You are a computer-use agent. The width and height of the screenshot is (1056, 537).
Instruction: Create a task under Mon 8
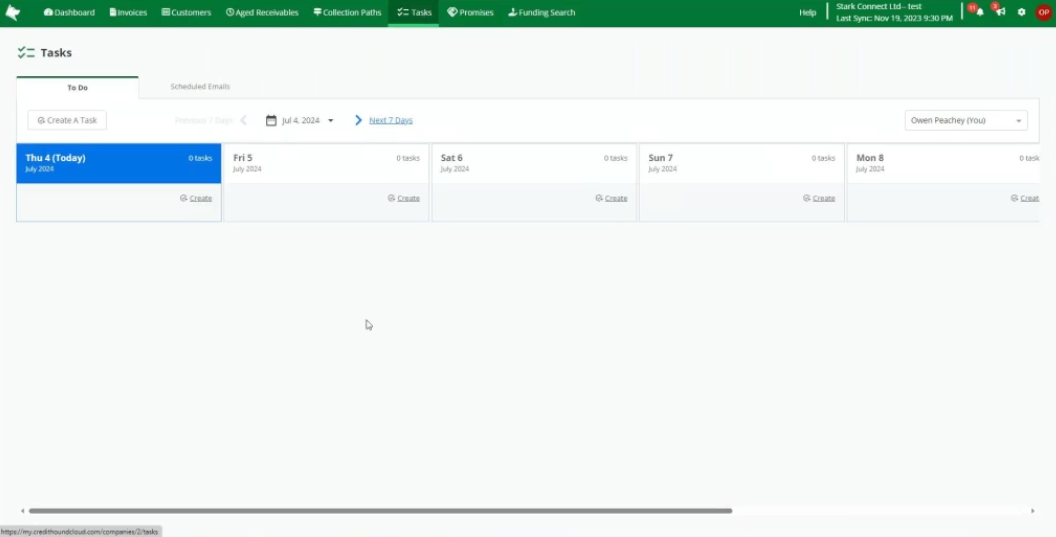pyautogui.click(x=1025, y=198)
